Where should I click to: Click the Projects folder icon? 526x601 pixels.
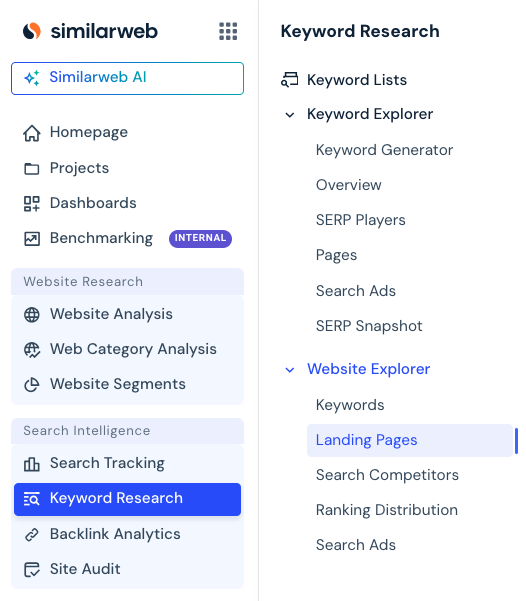coord(32,169)
